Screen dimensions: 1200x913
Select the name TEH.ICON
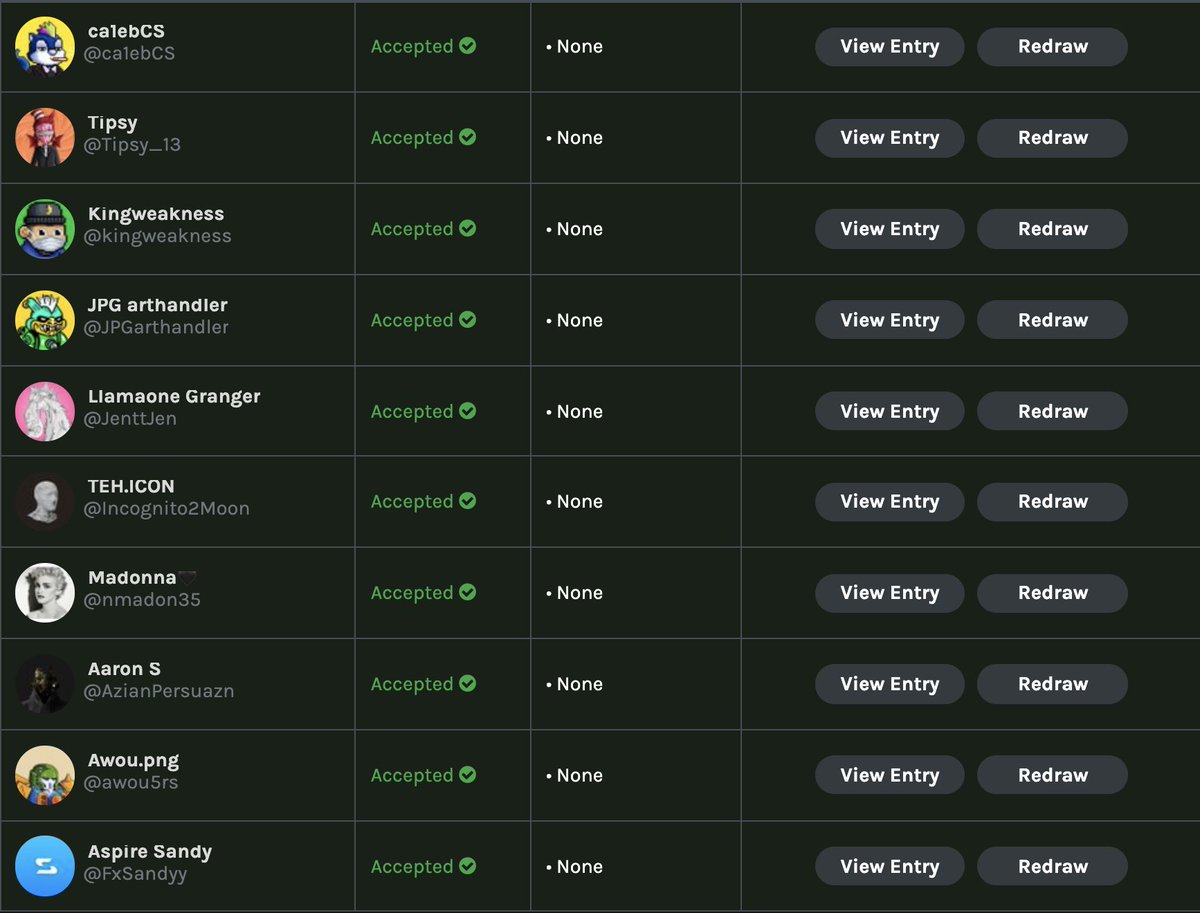click(131, 486)
